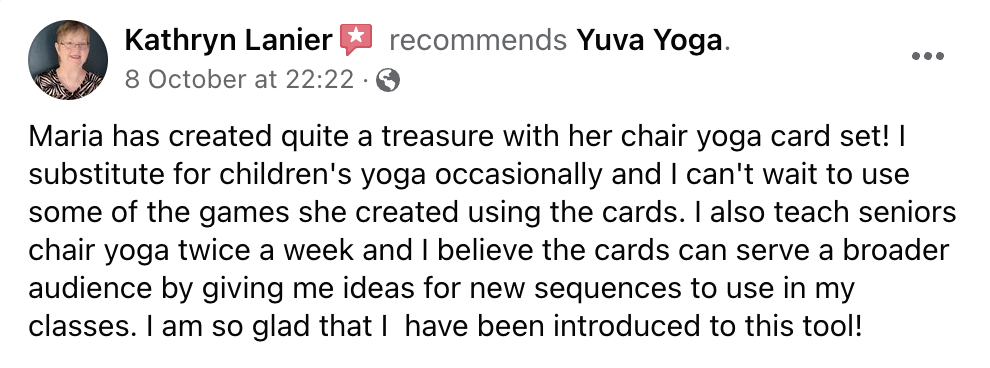Click the line starting "substitute for children's yoga"
The width and height of the screenshot is (990, 368).
tap(469, 175)
